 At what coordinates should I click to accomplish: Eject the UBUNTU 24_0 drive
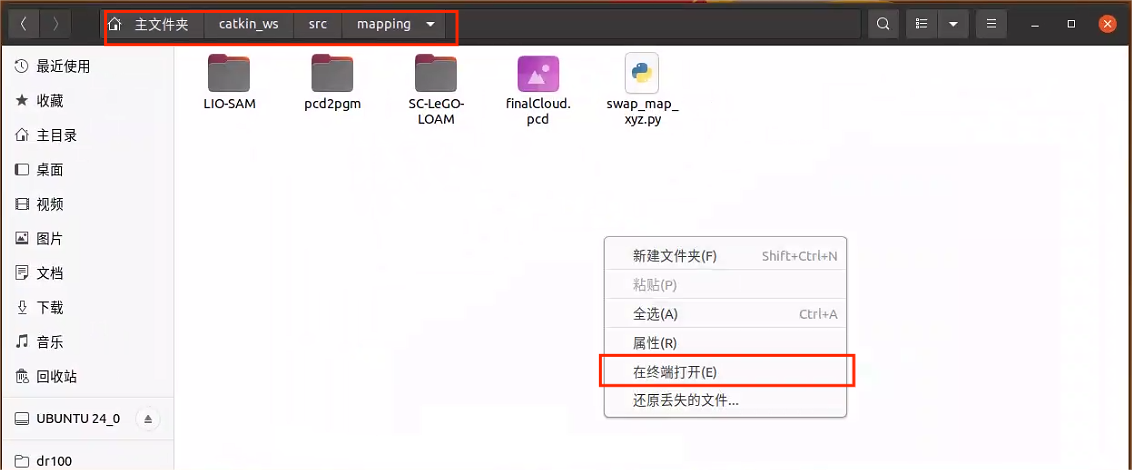148,419
